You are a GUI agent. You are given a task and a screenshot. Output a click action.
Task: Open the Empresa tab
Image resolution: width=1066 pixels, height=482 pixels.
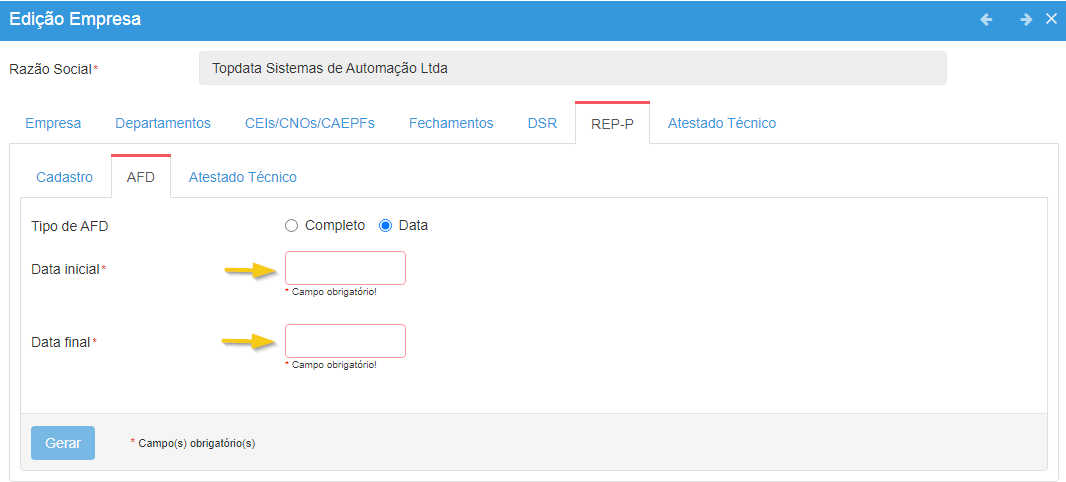53,123
